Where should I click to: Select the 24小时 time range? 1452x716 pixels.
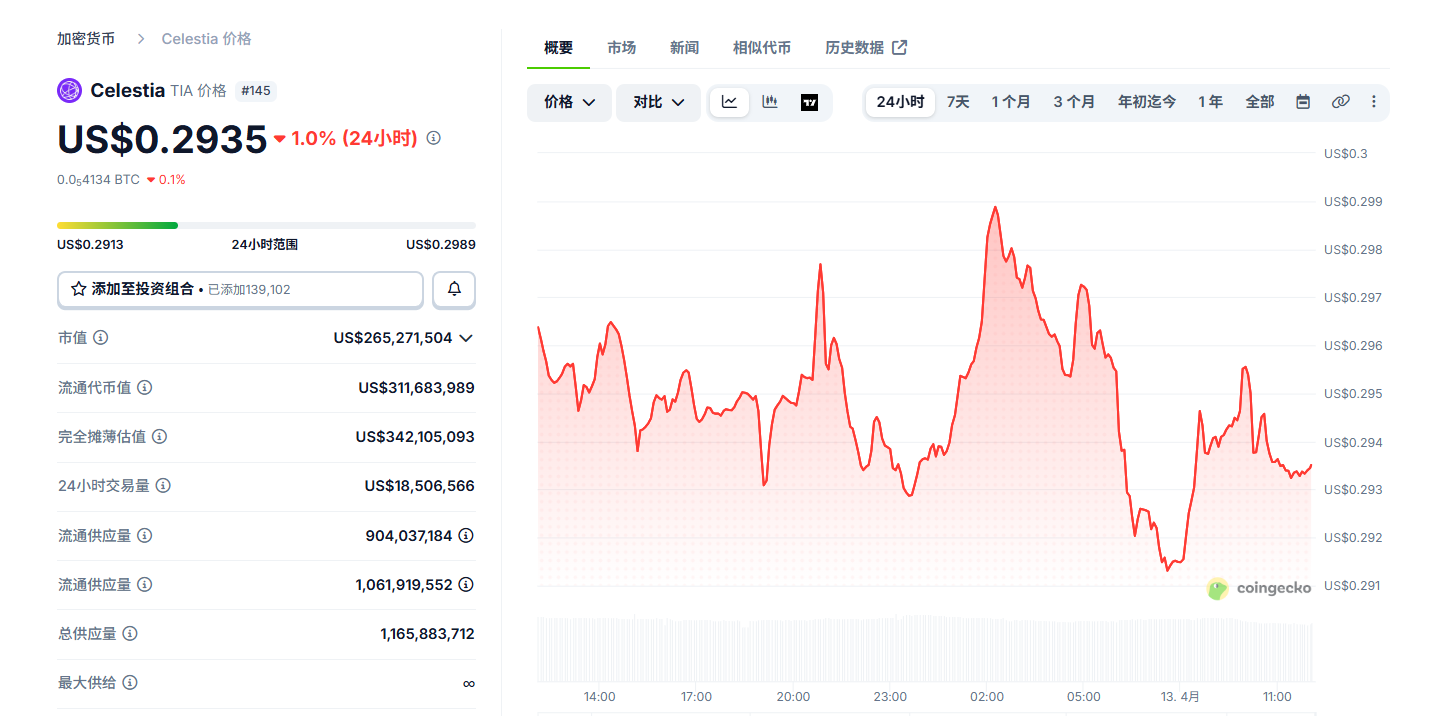click(x=900, y=102)
